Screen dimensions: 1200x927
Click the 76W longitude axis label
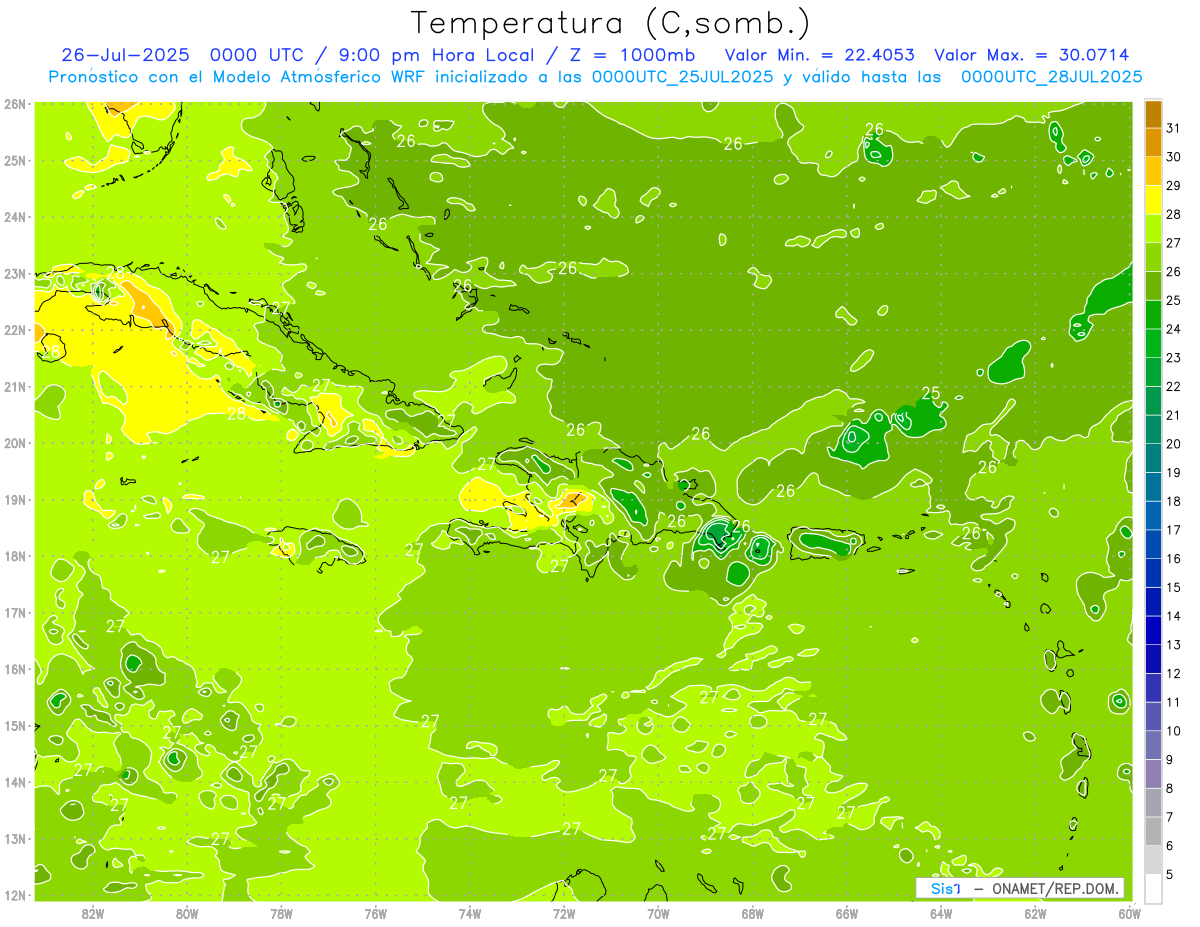[x=376, y=913]
